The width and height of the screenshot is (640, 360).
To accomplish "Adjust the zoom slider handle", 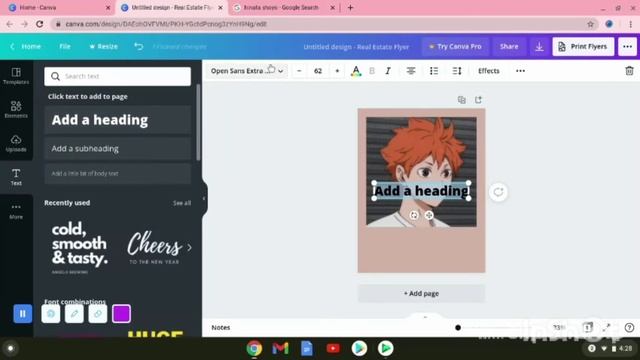I will point(458,327).
